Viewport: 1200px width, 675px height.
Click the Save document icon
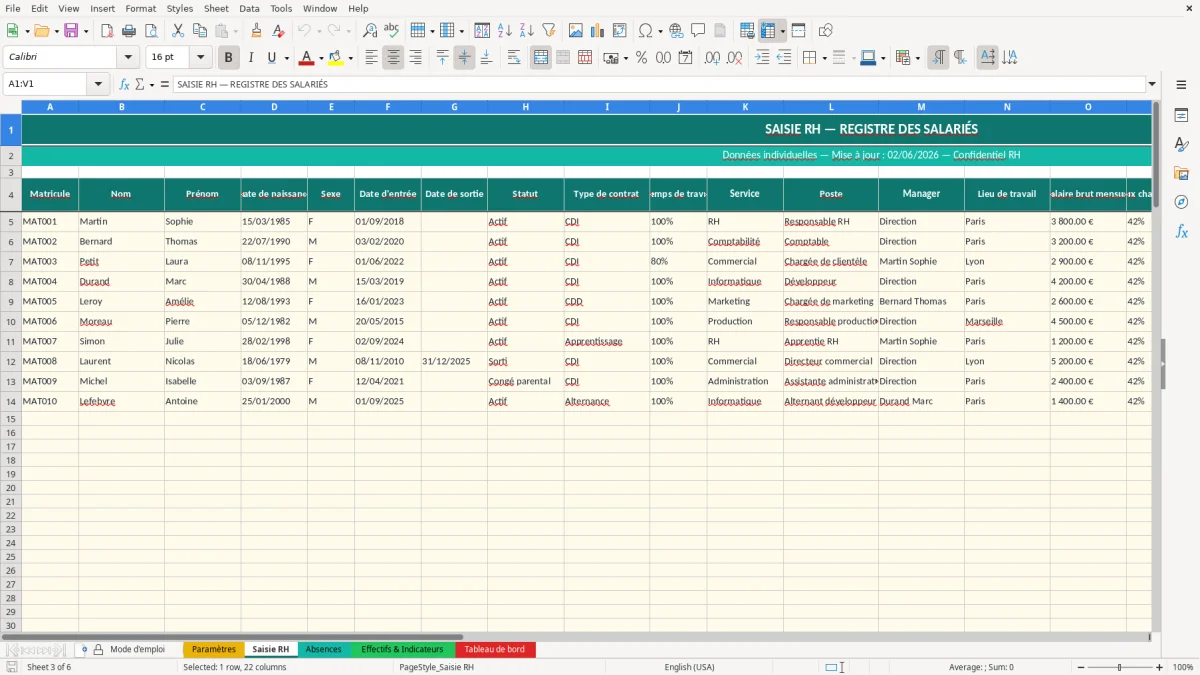[x=70, y=31]
